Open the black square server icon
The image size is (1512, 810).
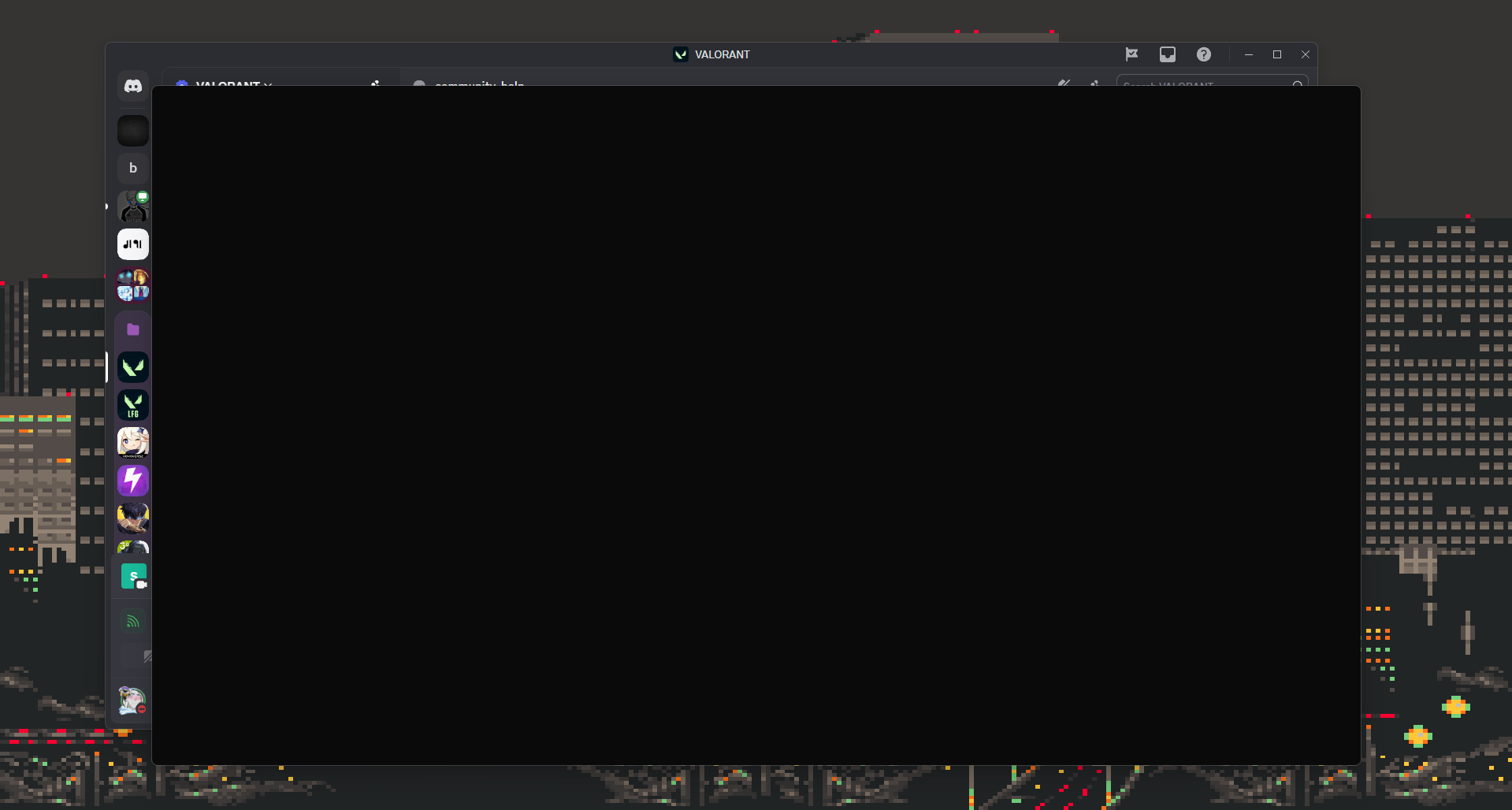(x=133, y=131)
